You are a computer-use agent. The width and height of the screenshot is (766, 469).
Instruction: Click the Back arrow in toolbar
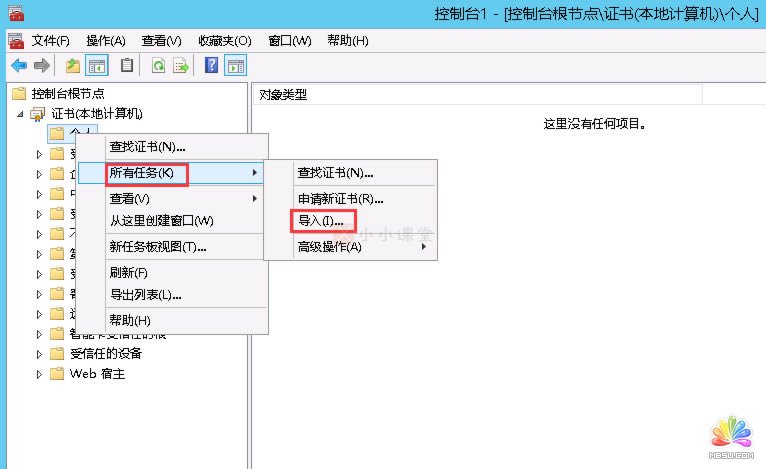(18, 65)
